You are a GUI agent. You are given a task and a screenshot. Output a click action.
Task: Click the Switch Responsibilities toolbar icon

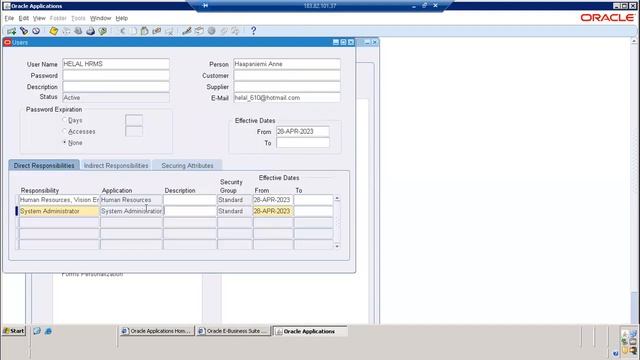pos(78,31)
